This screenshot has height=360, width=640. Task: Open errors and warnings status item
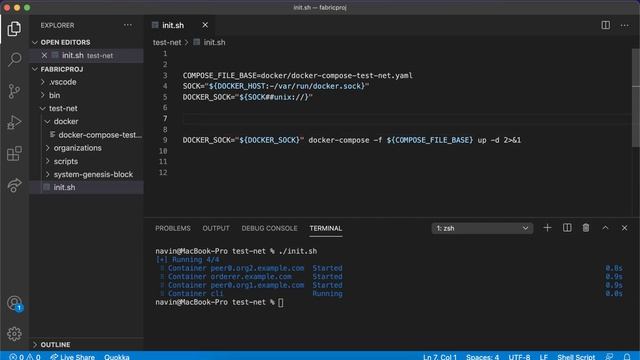(24, 357)
